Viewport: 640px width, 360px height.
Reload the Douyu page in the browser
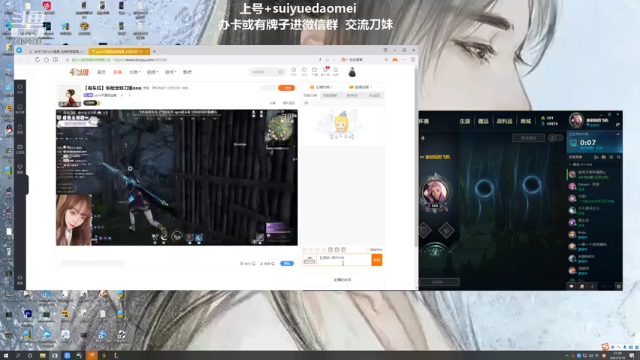tap(37, 60)
